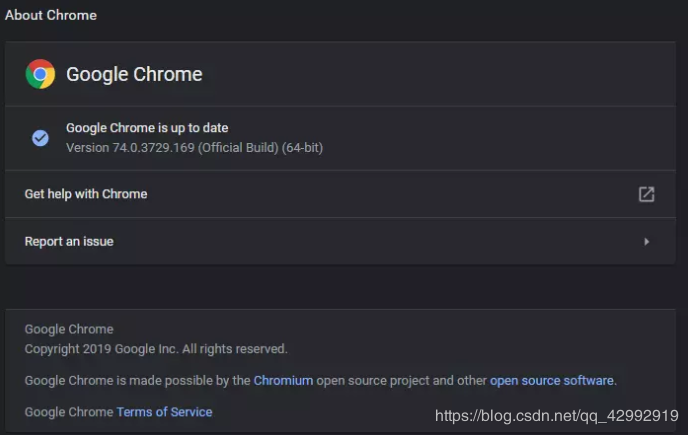Open the Terms of Service link
Viewport: 688px width, 435px height.
point(164,411)
